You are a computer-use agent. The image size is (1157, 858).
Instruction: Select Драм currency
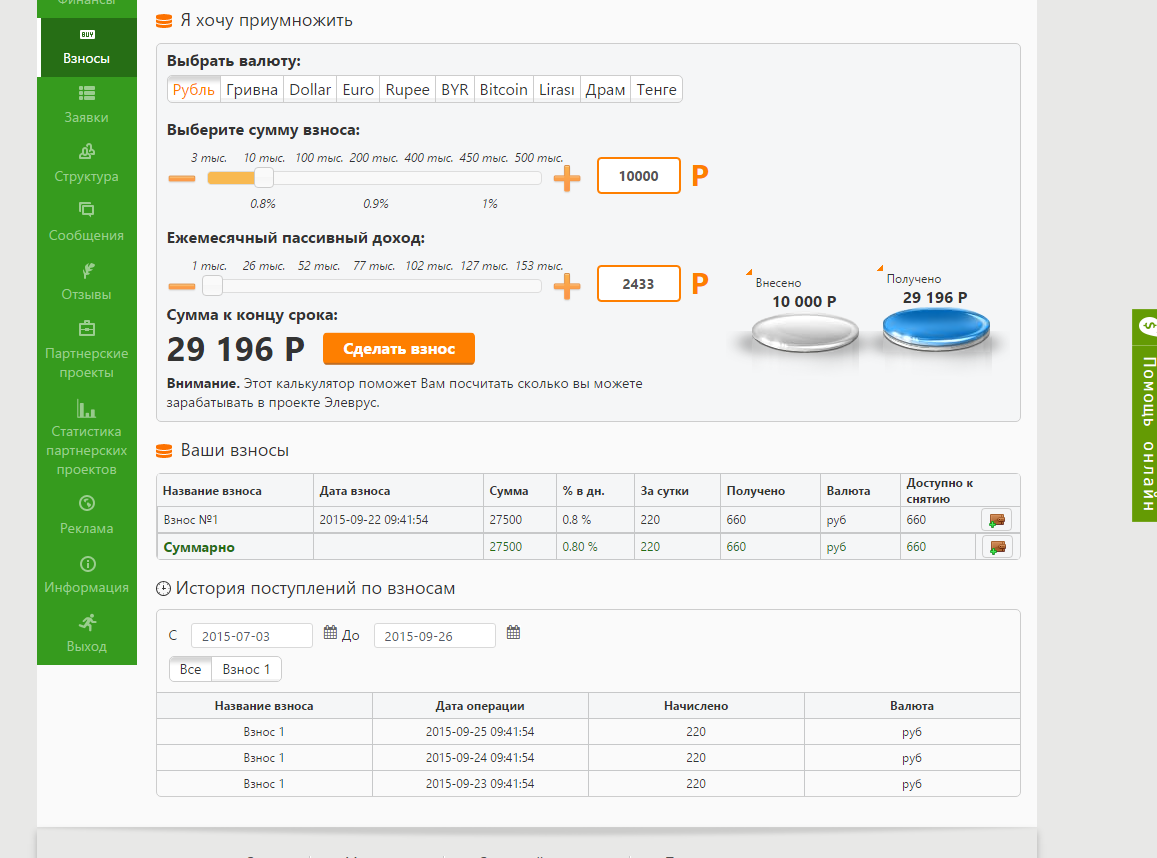tap(605, 90)
